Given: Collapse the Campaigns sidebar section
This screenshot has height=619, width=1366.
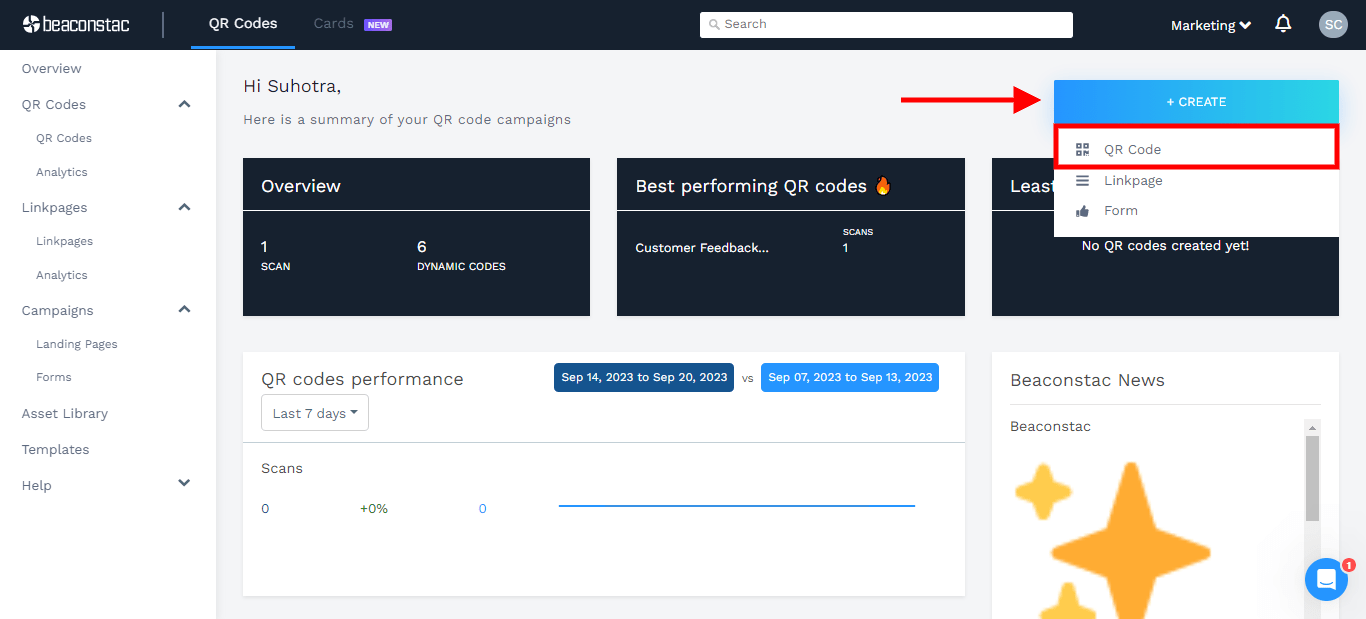Looking at the screenshot, I should (x=184, y=310).
